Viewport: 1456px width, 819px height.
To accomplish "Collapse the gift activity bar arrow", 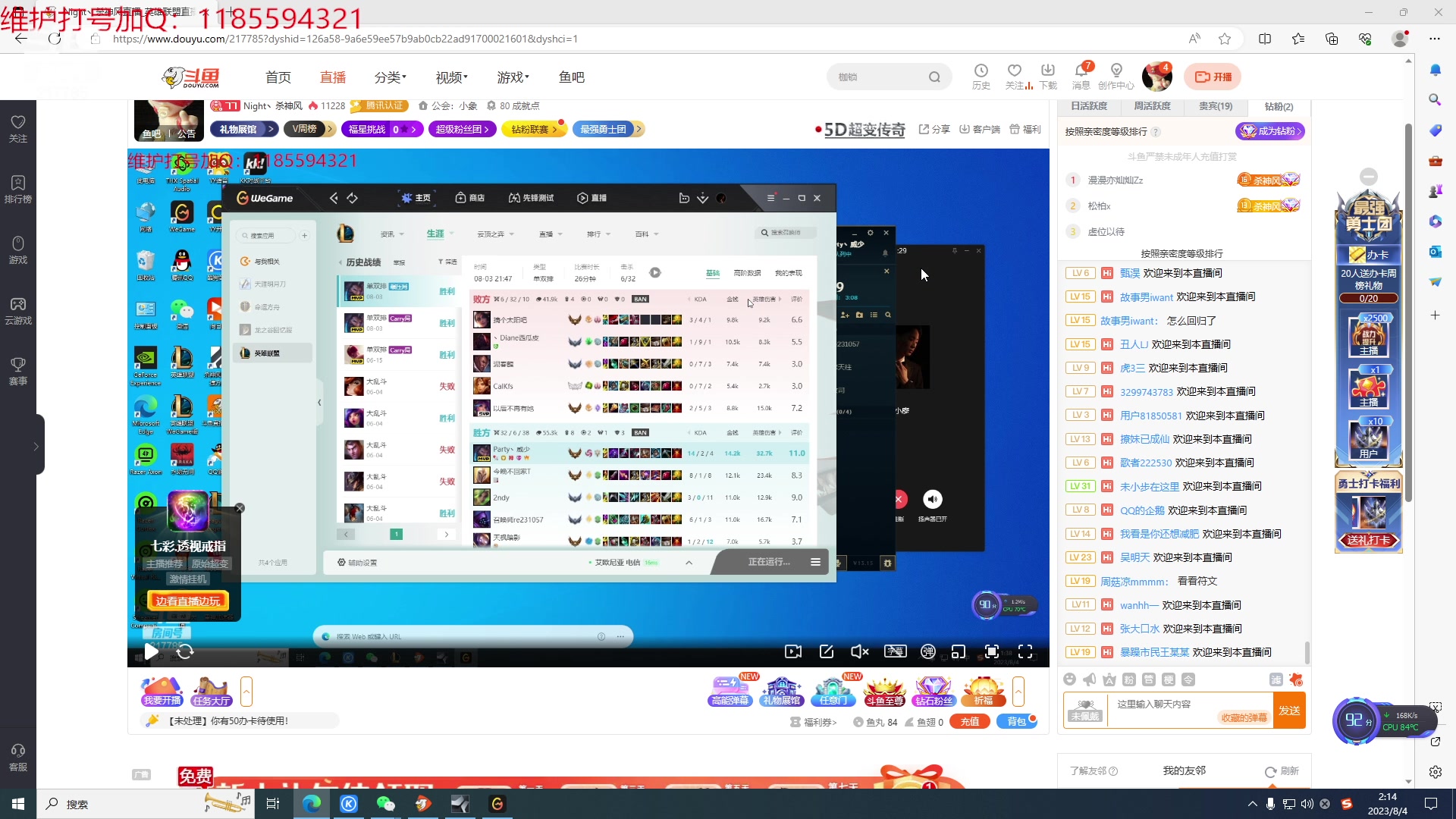I will click(1018, 692).
